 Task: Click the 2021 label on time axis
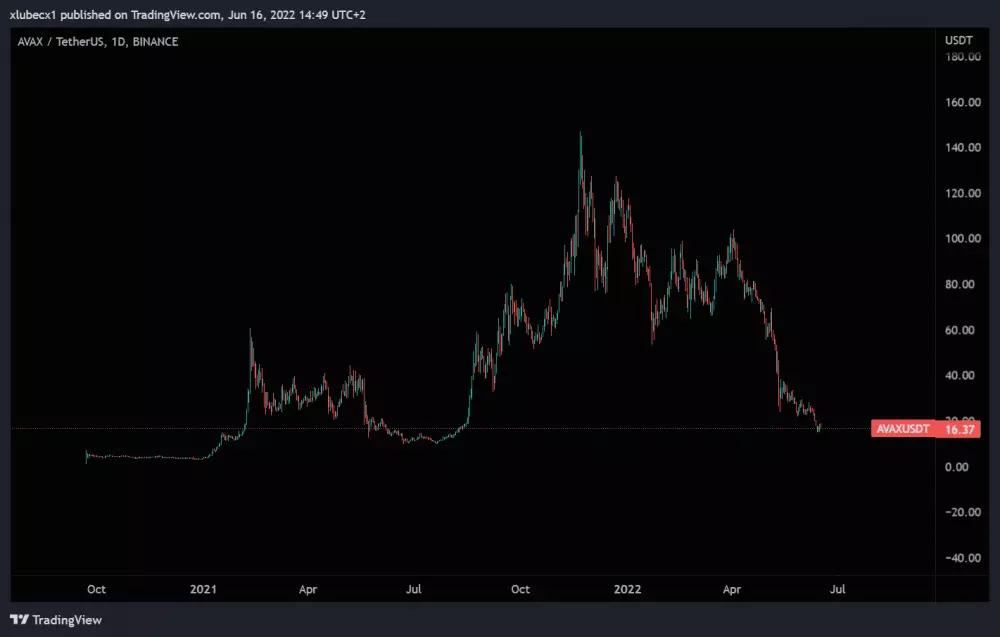[204, 590]
